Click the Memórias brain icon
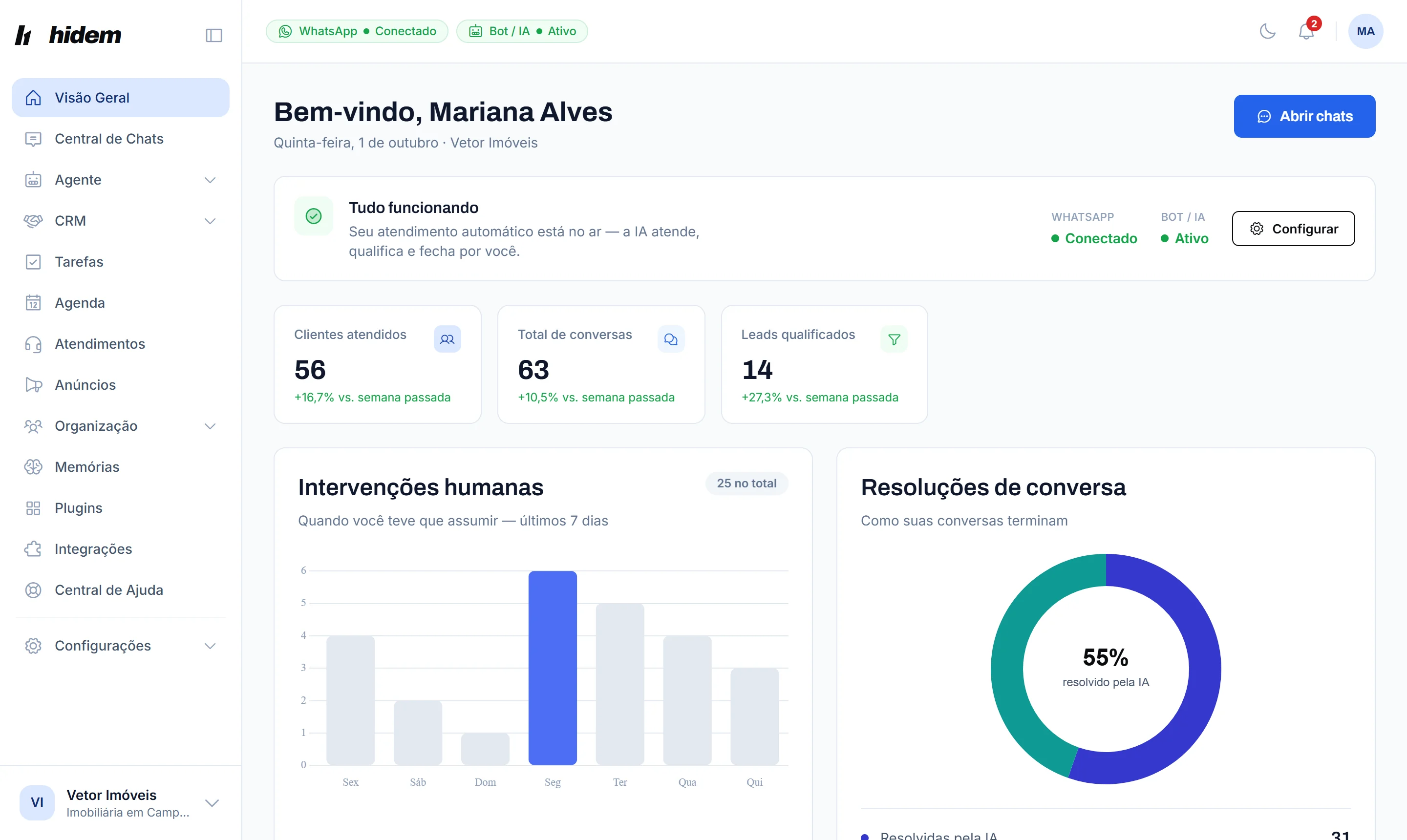 (33, 467)
